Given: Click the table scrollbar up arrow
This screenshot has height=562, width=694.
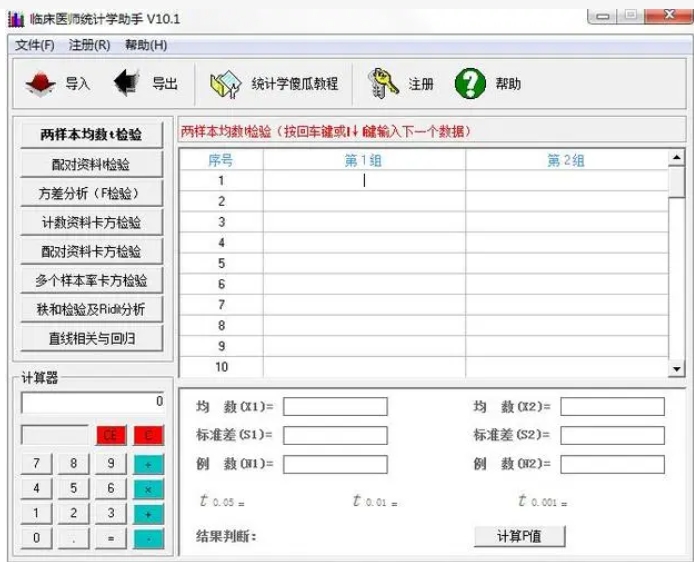Looking at the screenshot, I should coord(677,158).
